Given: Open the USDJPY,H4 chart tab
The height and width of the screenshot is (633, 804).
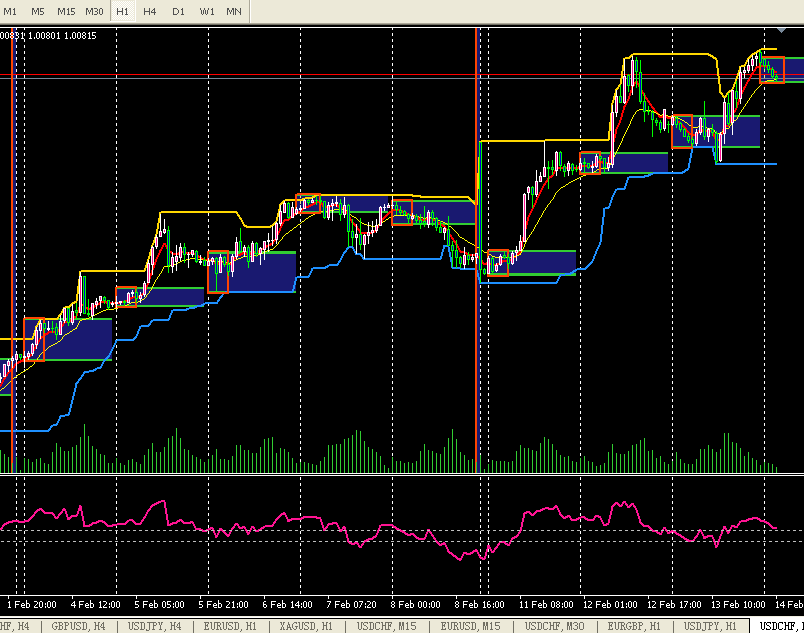Looking at the screenshot, I should [x=154, y=626].
